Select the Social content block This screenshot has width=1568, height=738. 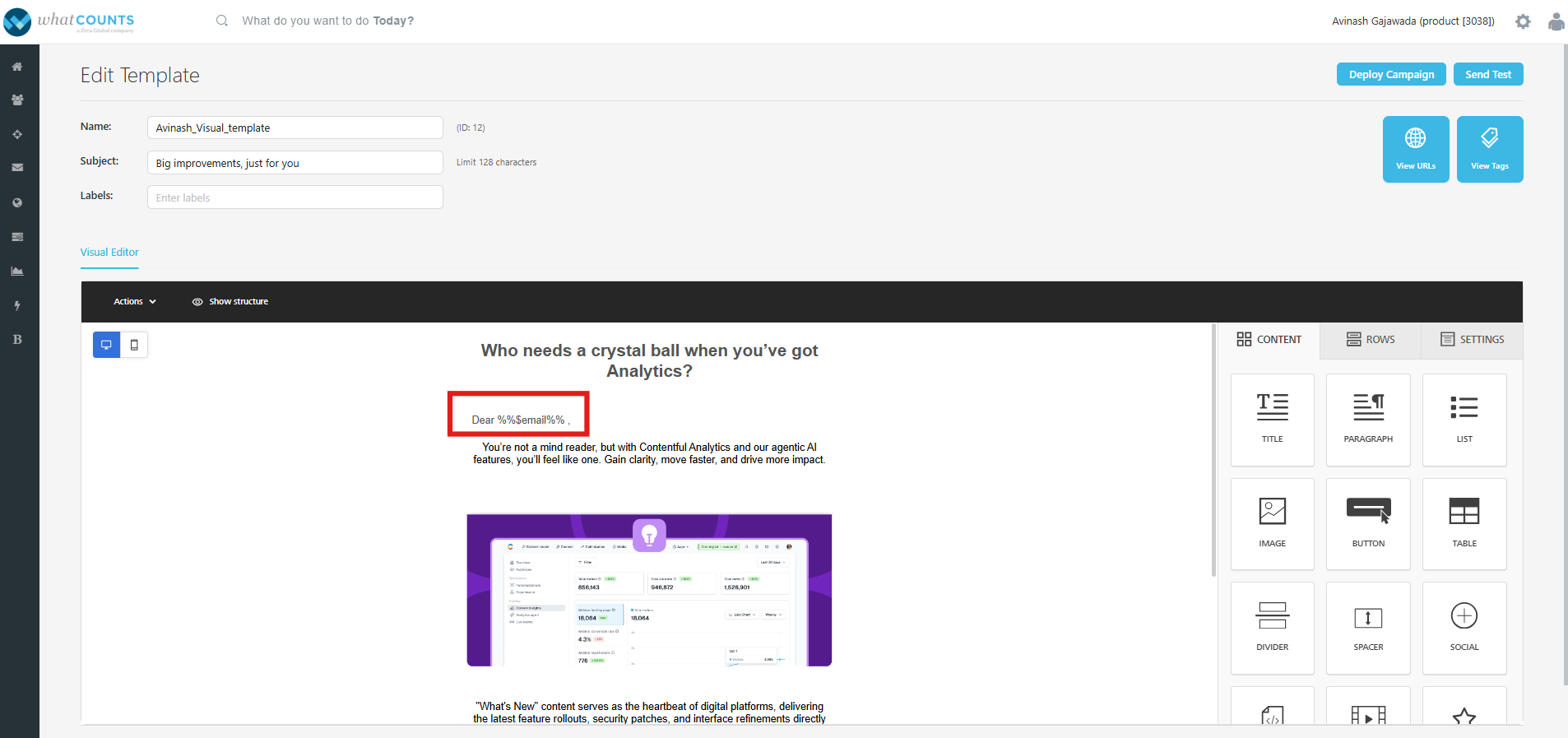tap(1464, 628)
